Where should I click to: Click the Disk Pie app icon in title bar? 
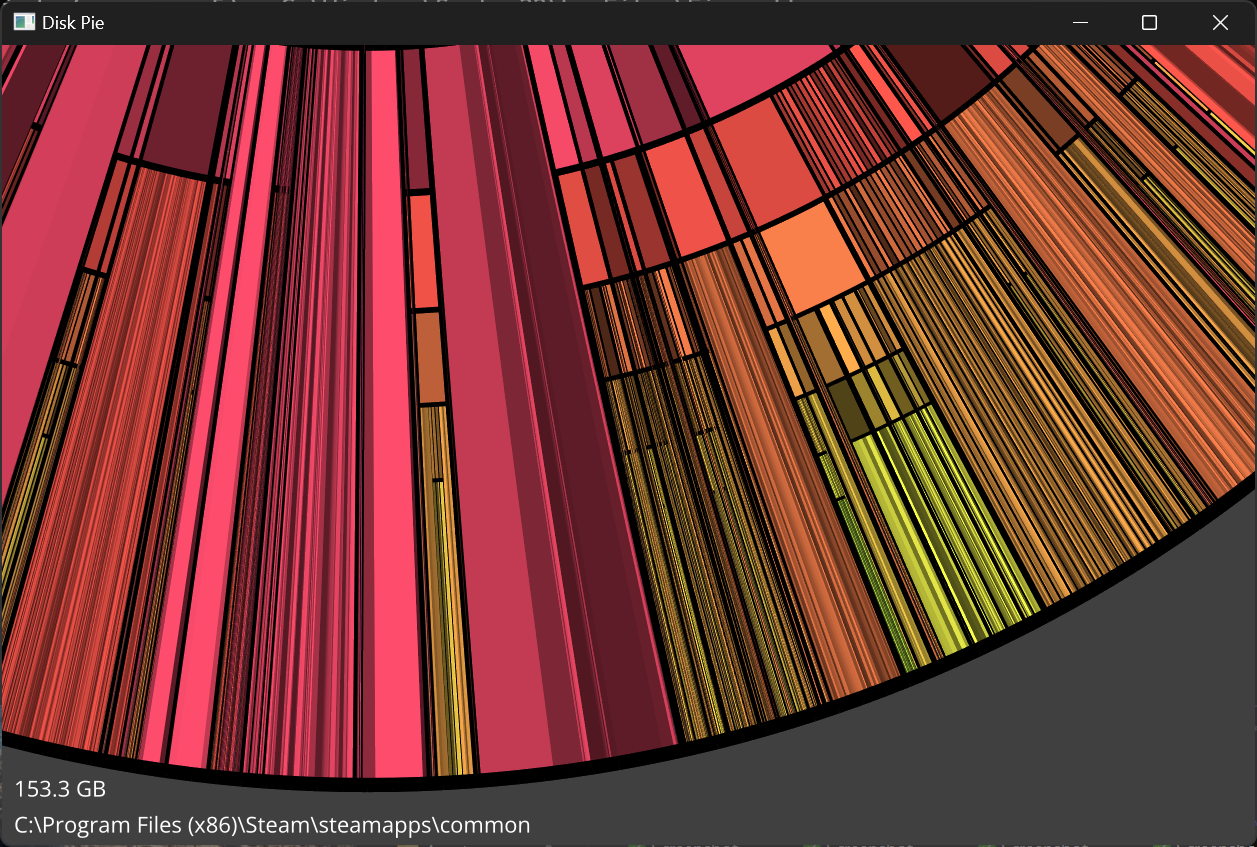pyautogui.click(x=24, y=22)
